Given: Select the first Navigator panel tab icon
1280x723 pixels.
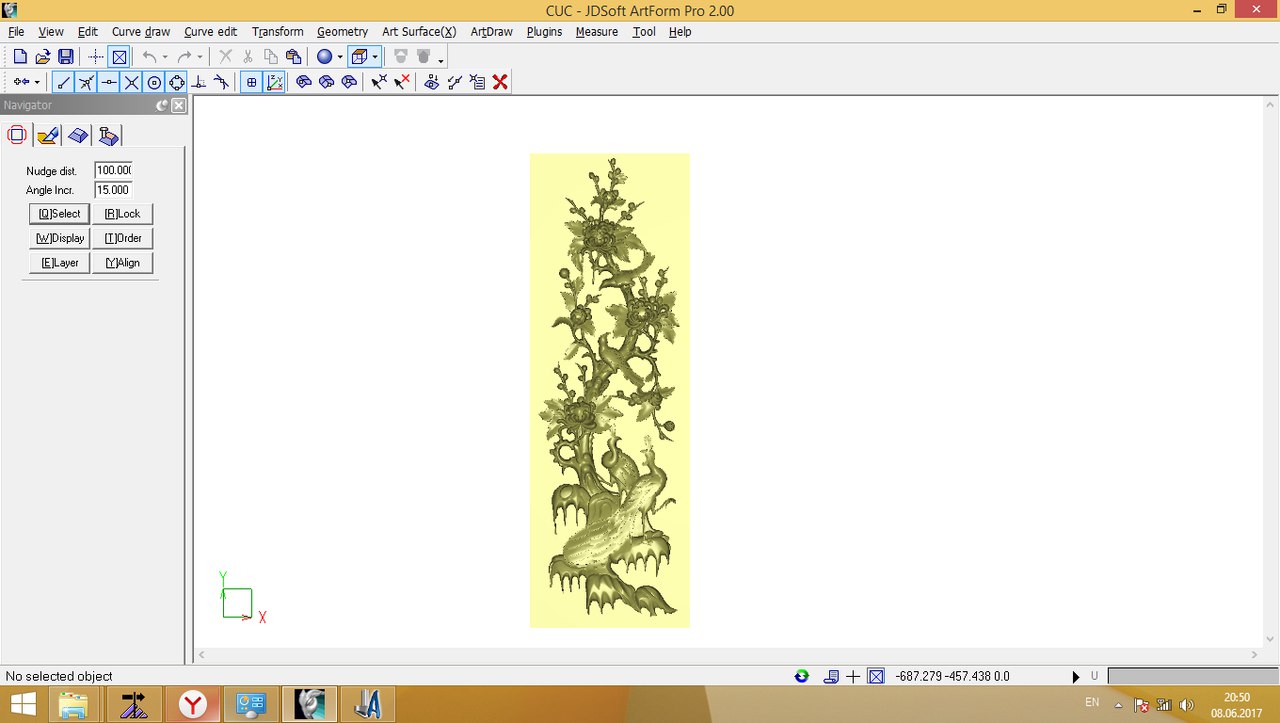Looking at the screenshot, I should [x=17, y=135].
